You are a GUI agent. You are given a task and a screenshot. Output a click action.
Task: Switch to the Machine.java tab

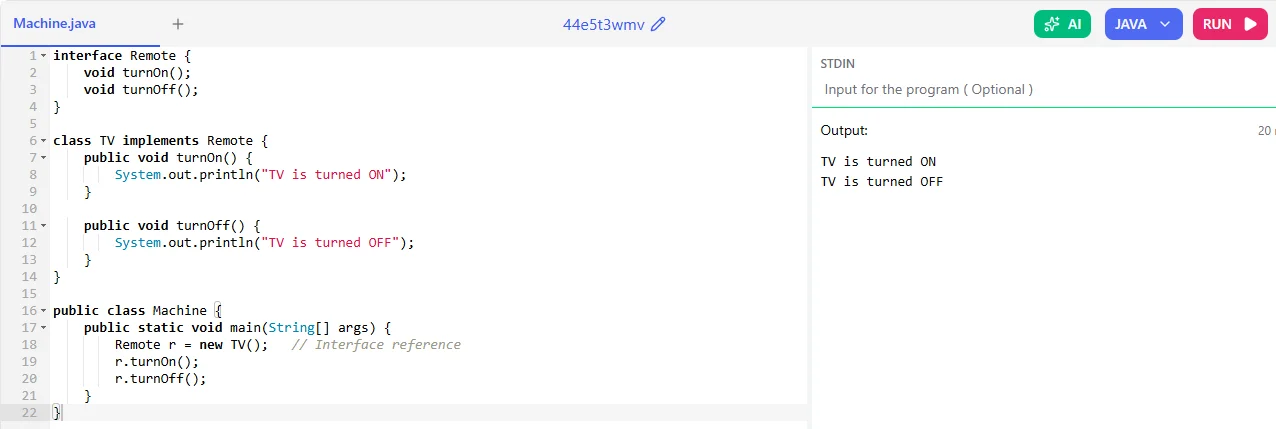pyautogui.click(x=55, y=23)
